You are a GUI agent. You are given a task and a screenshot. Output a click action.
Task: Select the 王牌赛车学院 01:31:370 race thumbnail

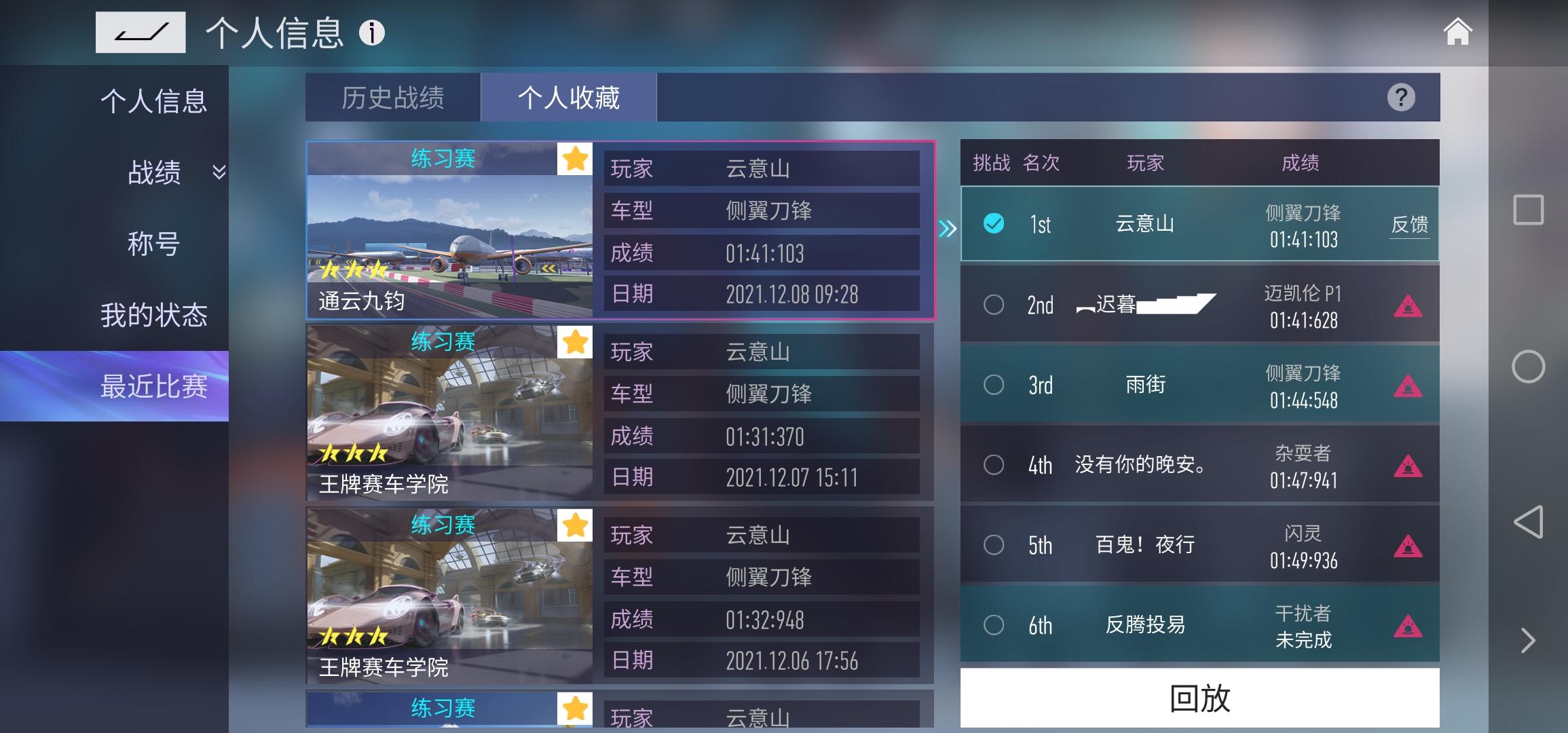pos(449,413)
